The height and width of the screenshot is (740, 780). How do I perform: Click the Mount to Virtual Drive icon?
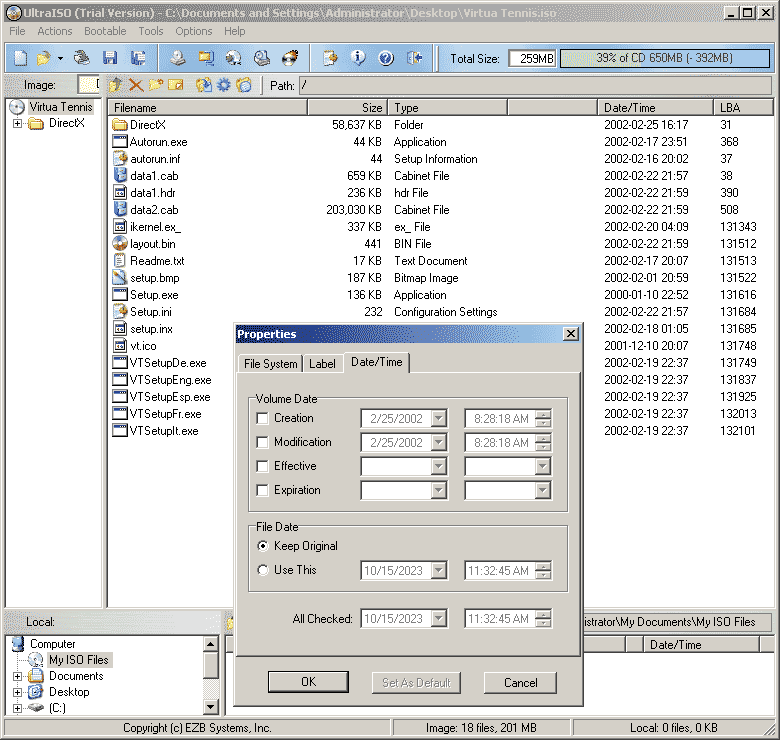pyautogui.click(x=262, y=58)
